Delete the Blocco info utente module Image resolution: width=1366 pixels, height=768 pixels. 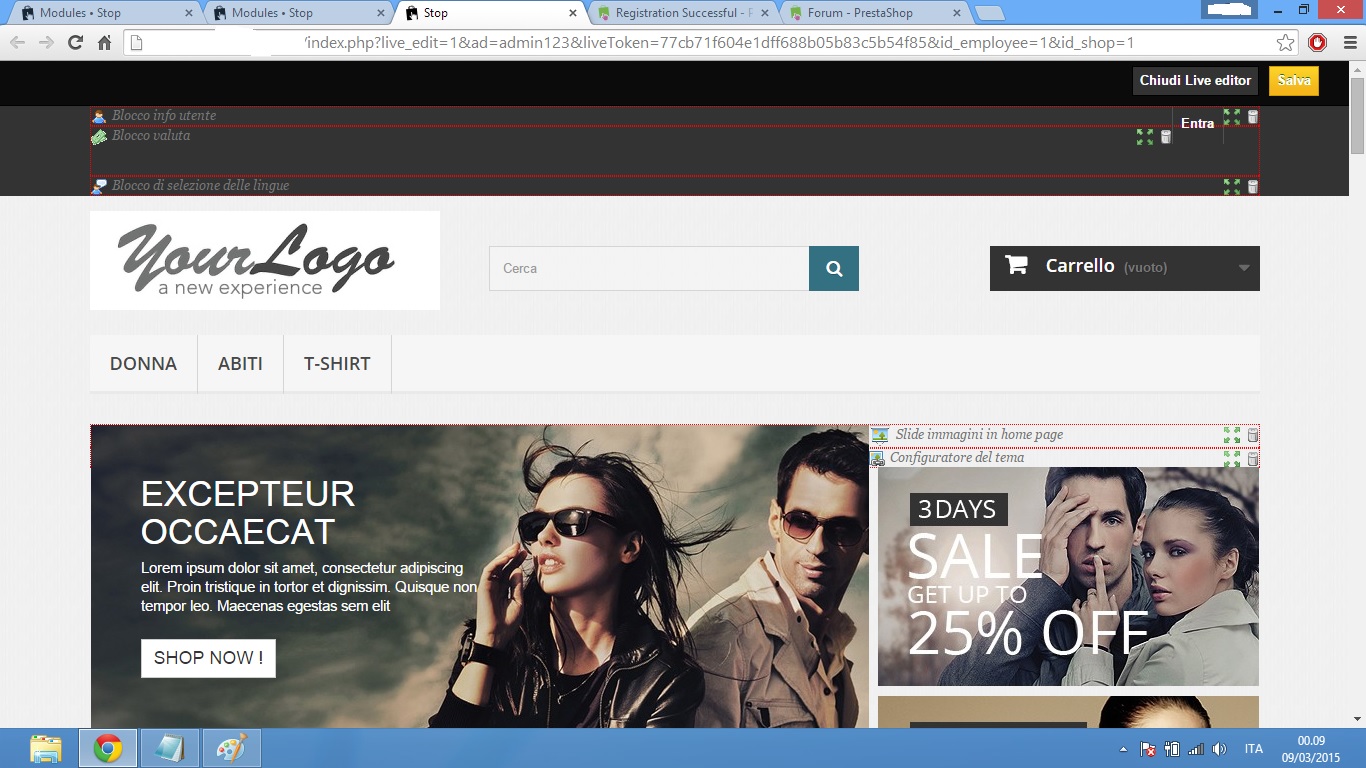1253,117
